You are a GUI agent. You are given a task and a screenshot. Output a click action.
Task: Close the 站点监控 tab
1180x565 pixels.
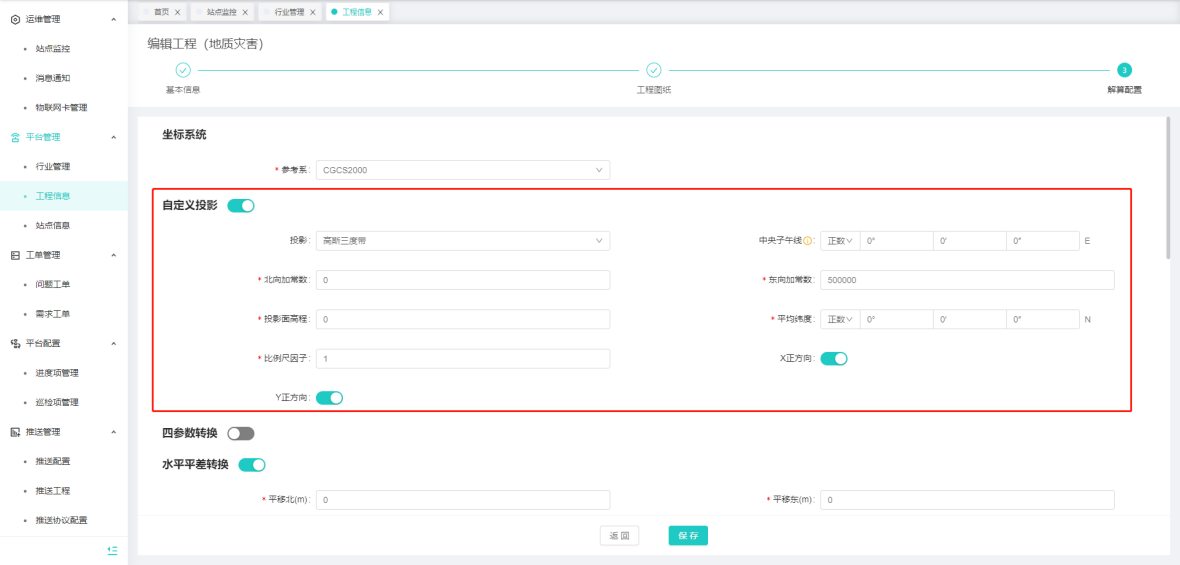click(245, 12)
